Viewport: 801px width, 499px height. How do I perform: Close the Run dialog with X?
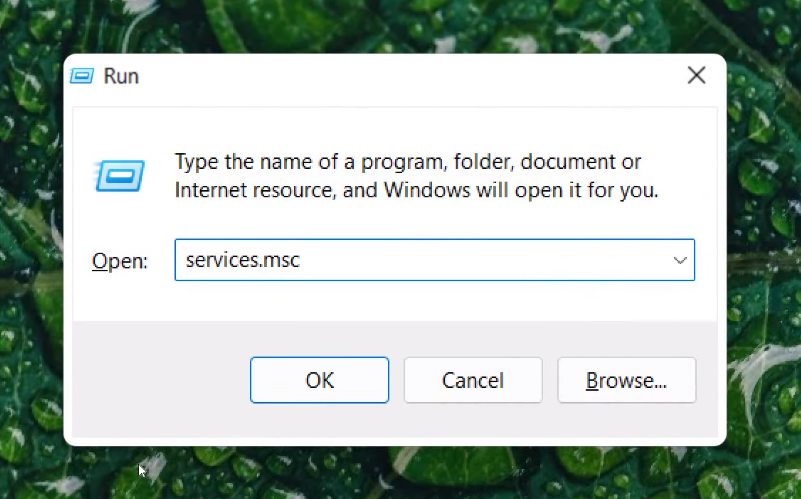tap(696, 76)
